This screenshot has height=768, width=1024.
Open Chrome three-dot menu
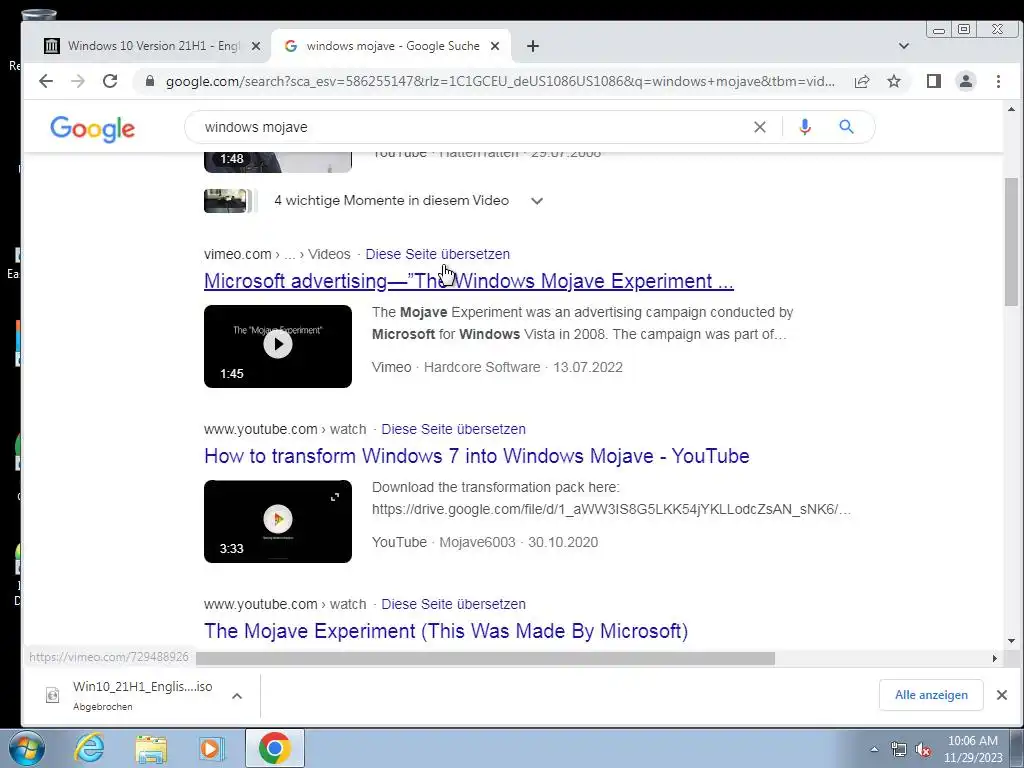[x=998, y=81]
